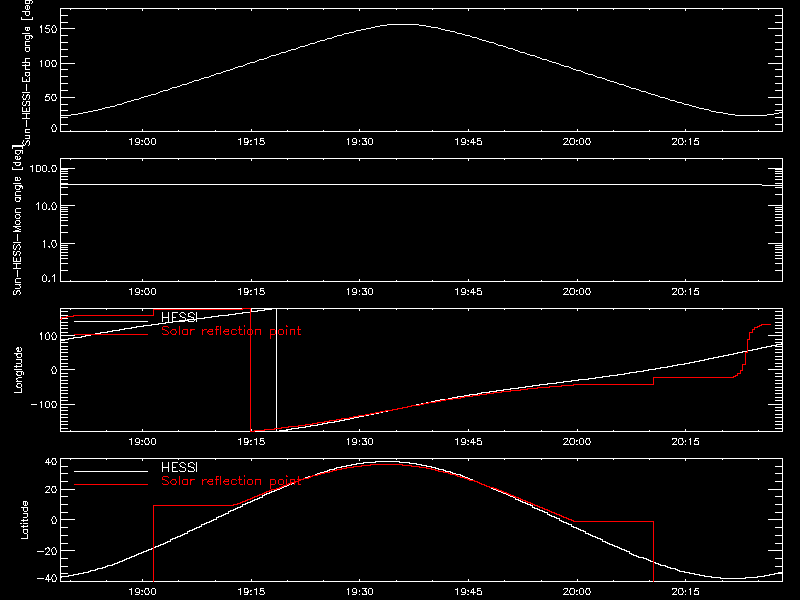The image size is (800, 600).
Task: Click 19:15 time label under Longitude plot
Action: (x=251, y=442)
